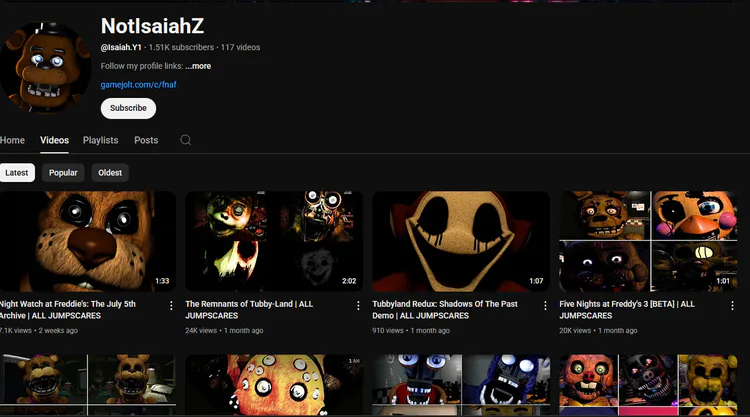Click the 24K views · 1 month ago text
Image resolution: width=750 pixels, height=417 pixels.
[224, 330]
